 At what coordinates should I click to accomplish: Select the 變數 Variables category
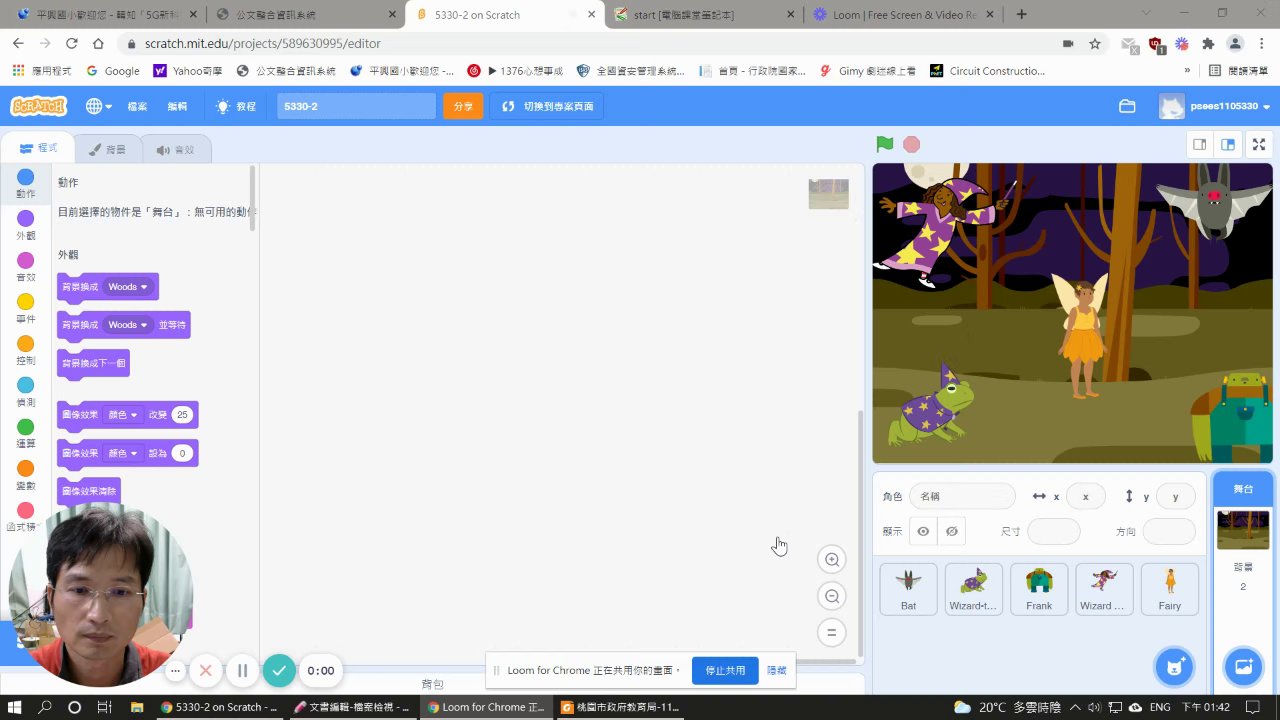pyautogui.click(x=25, y=476)
